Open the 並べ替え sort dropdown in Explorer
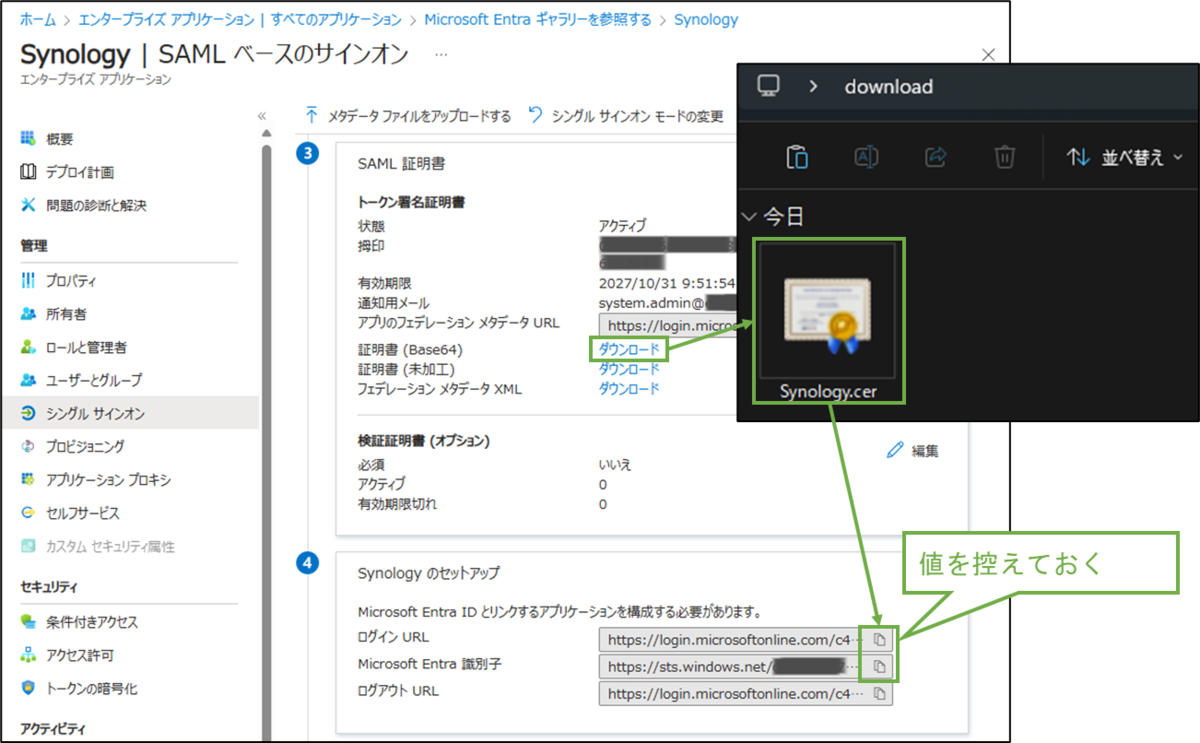This screenshot has width=1200, height=743. (x=1124, y=157)
